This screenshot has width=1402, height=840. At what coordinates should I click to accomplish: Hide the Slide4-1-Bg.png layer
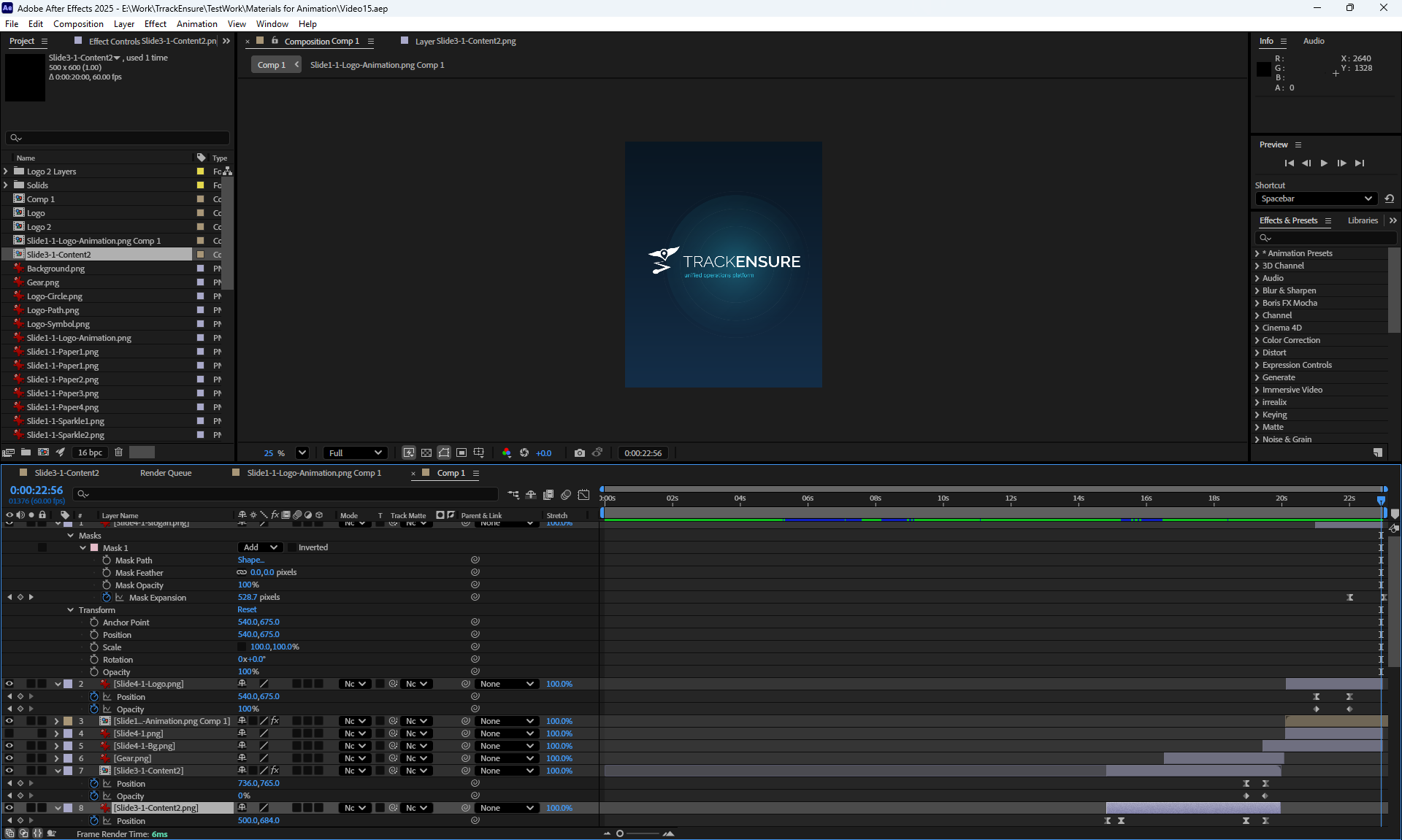pyautogui.click(x=9, y=746)
